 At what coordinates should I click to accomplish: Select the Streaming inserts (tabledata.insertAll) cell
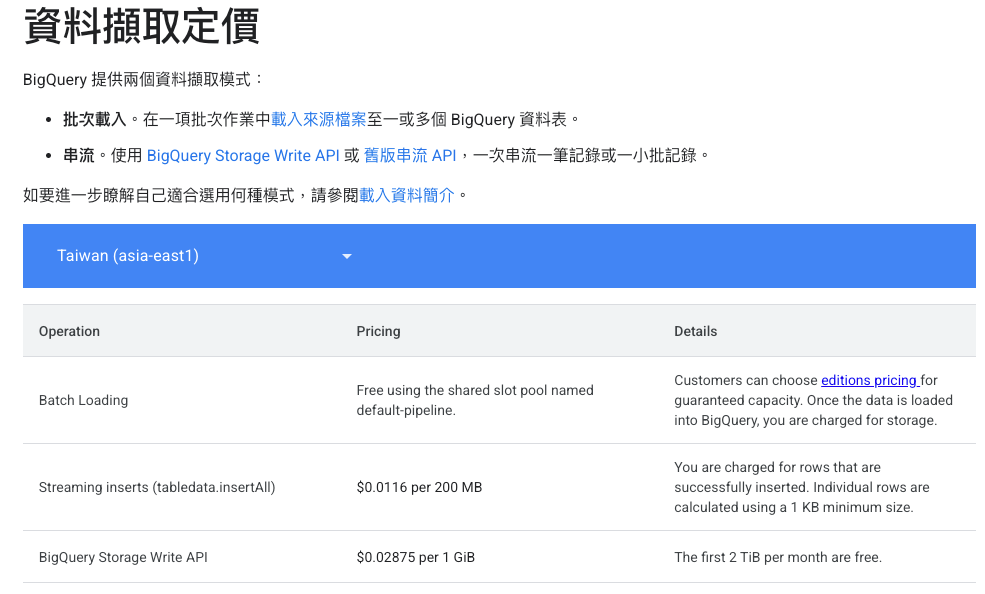pyautogui.click(x=157, y=487)
